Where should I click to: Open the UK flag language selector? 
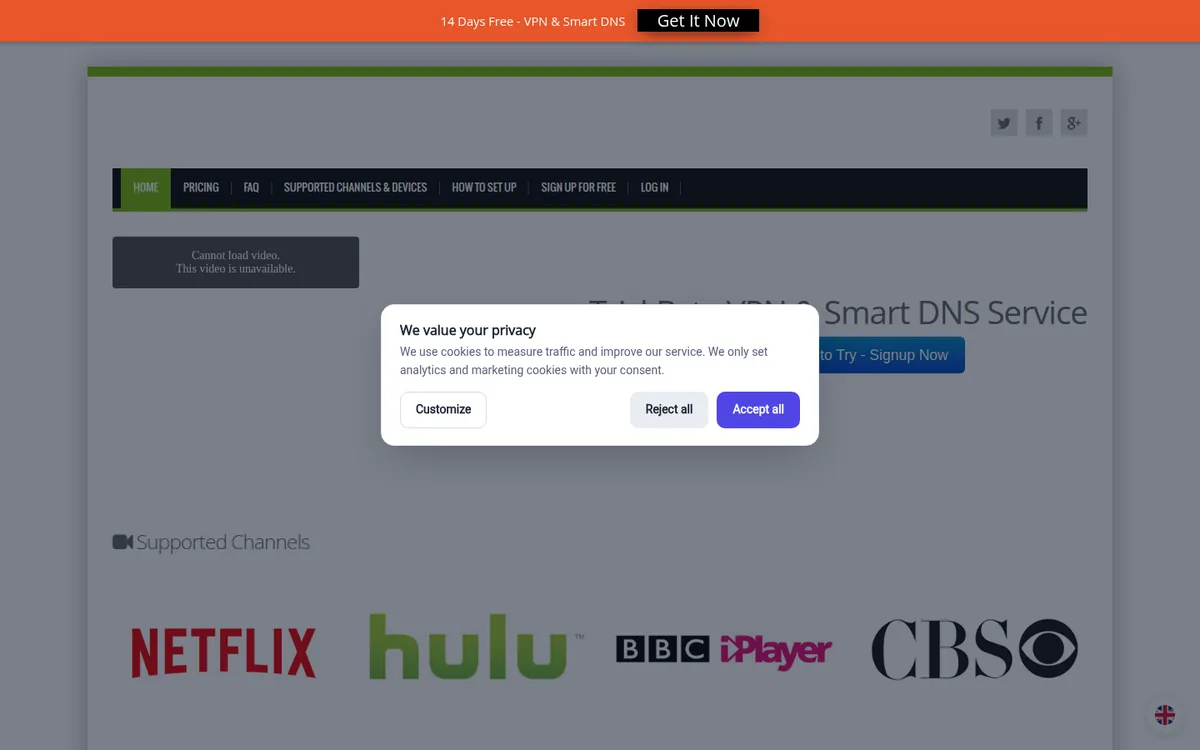click(1165, 715)
